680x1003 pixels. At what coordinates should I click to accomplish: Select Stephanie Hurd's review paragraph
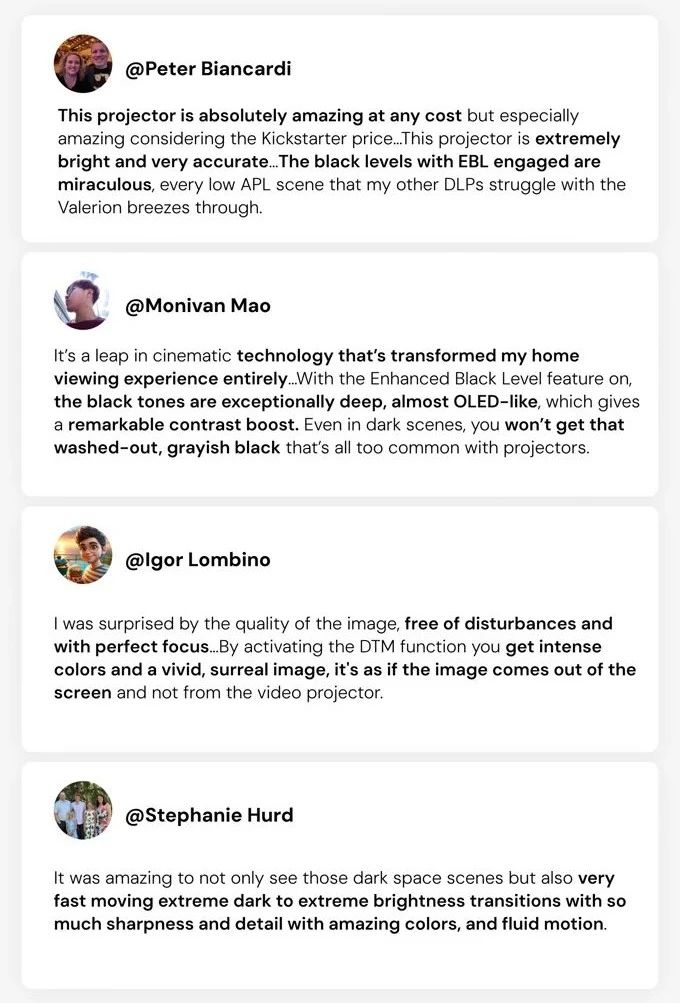340,901
